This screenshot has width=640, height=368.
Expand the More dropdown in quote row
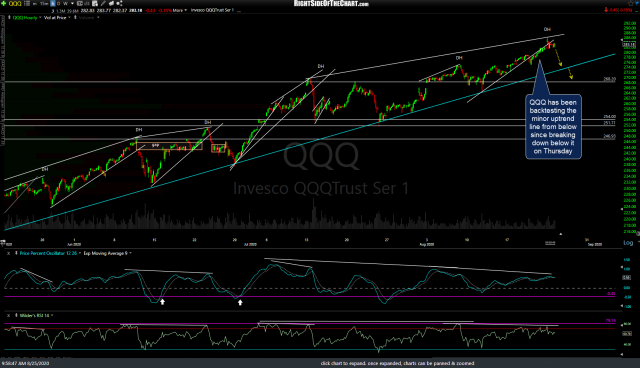click(x=180, y=10)
